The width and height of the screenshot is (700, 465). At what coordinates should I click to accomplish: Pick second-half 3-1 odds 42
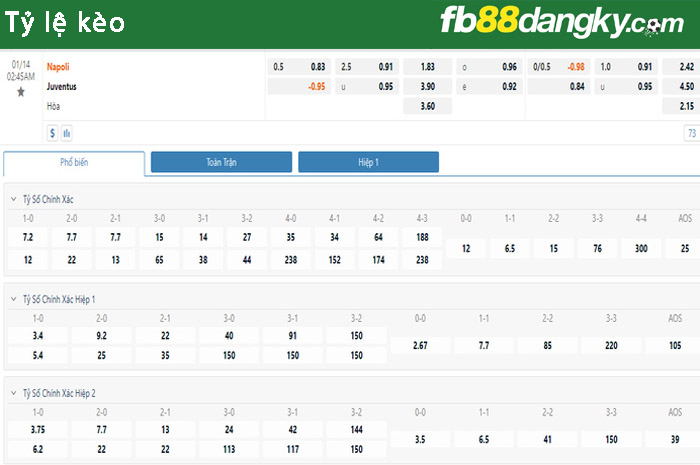point(292,430)
